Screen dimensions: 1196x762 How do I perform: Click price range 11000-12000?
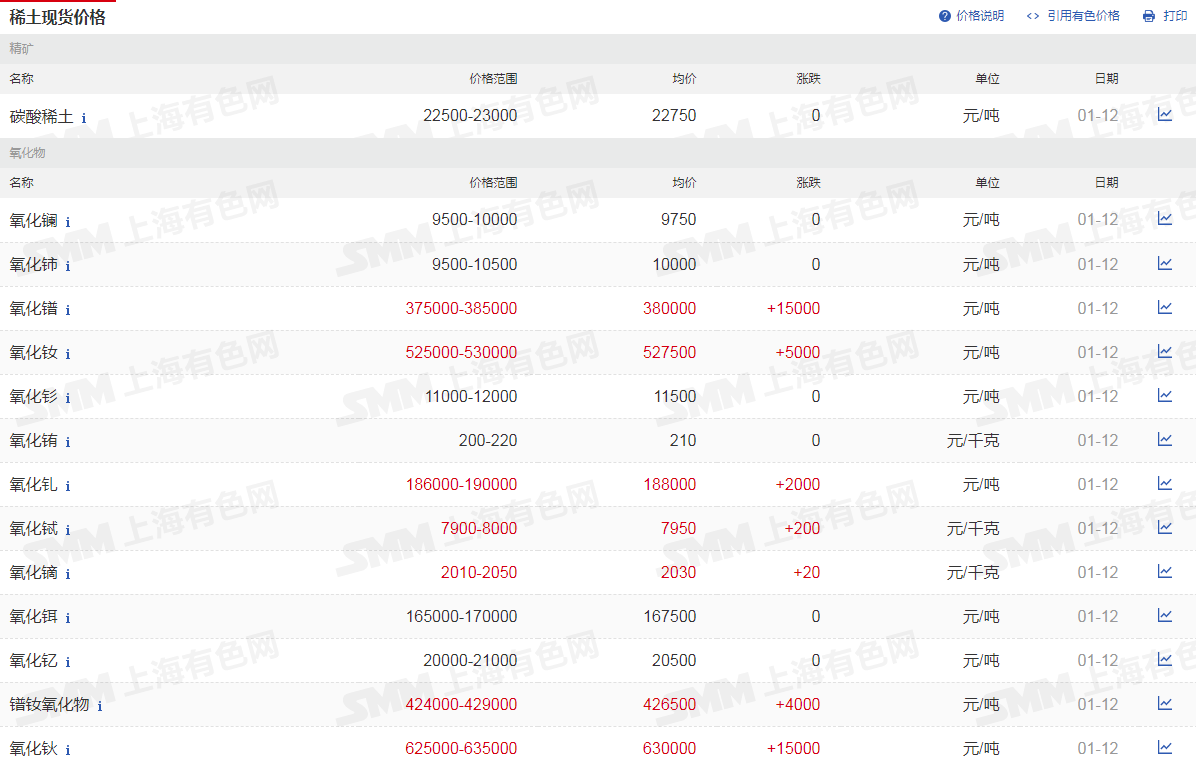pyautogui.click(x=471, y=396)
